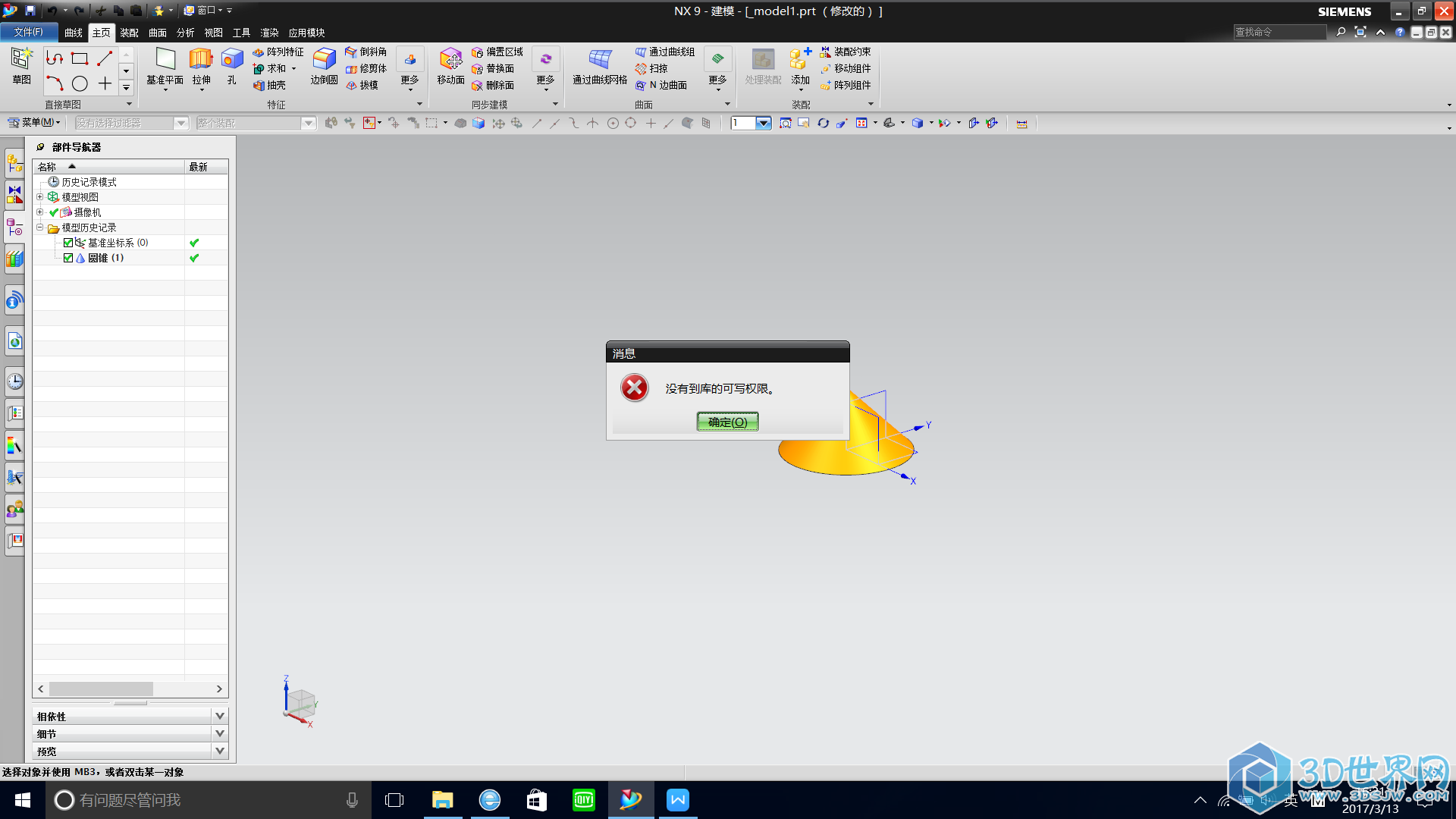Click the 阵列组件 pattern component tool

pos(846,85)
